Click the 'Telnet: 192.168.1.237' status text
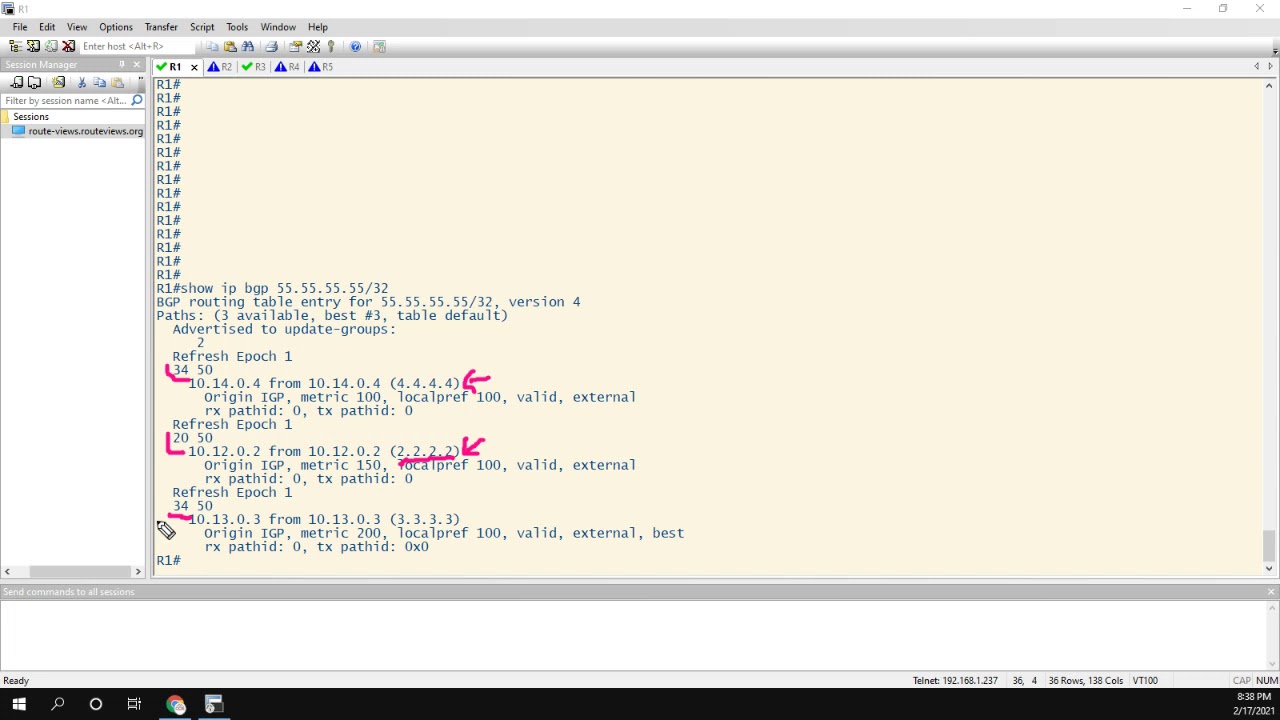Viewport: 1280px width, 720px height. click(x=955, y=681)
